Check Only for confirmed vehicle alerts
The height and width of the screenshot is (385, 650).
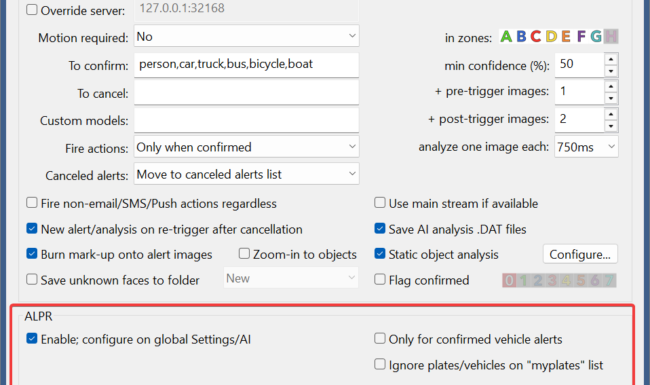pos(380,339)
